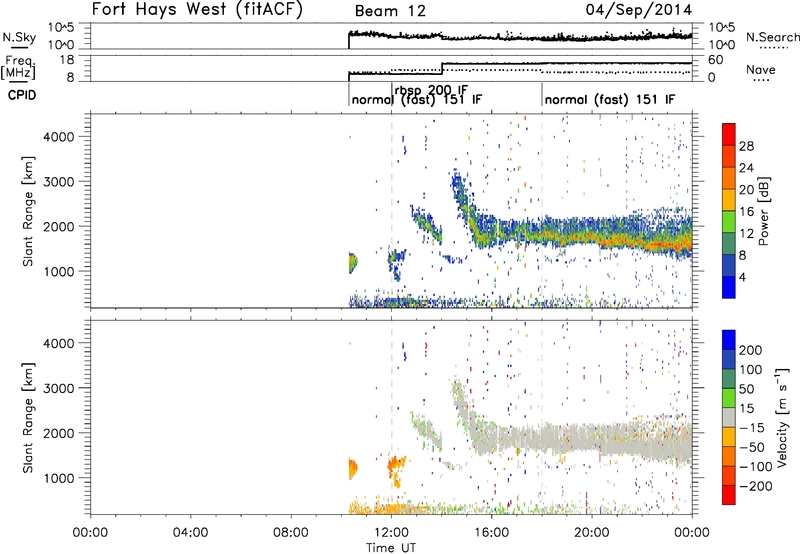Click the frequency step-up line in Freq. panel
This screenshot has width=800, height=554.
442,69
